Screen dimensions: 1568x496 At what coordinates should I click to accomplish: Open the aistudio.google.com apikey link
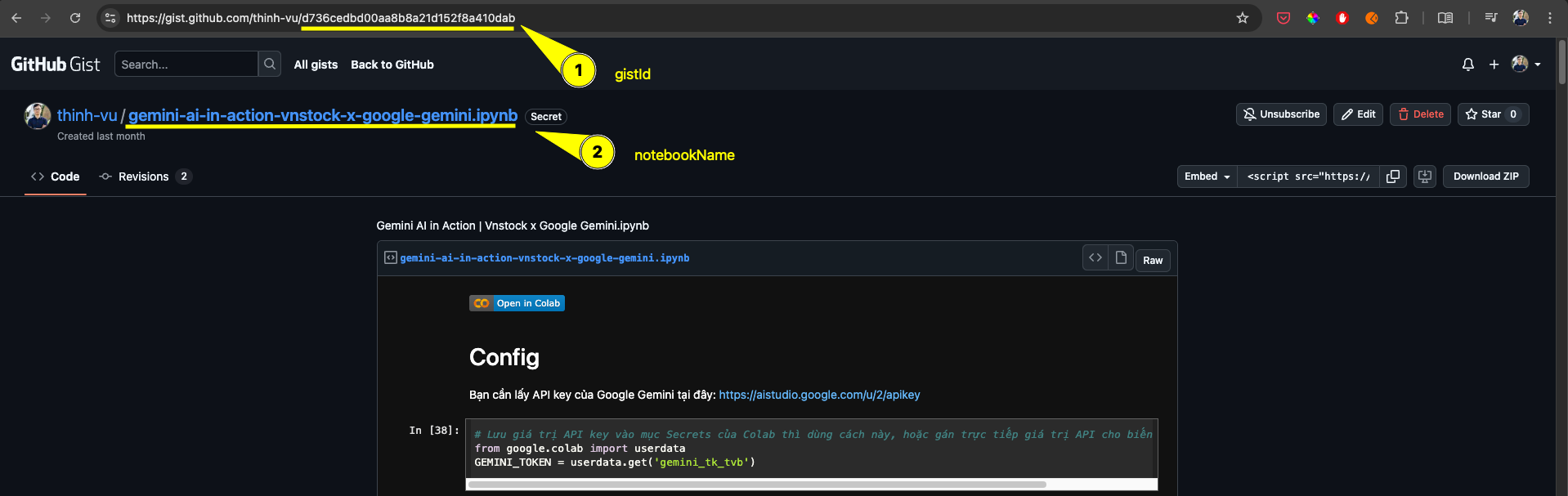(819, 395)
